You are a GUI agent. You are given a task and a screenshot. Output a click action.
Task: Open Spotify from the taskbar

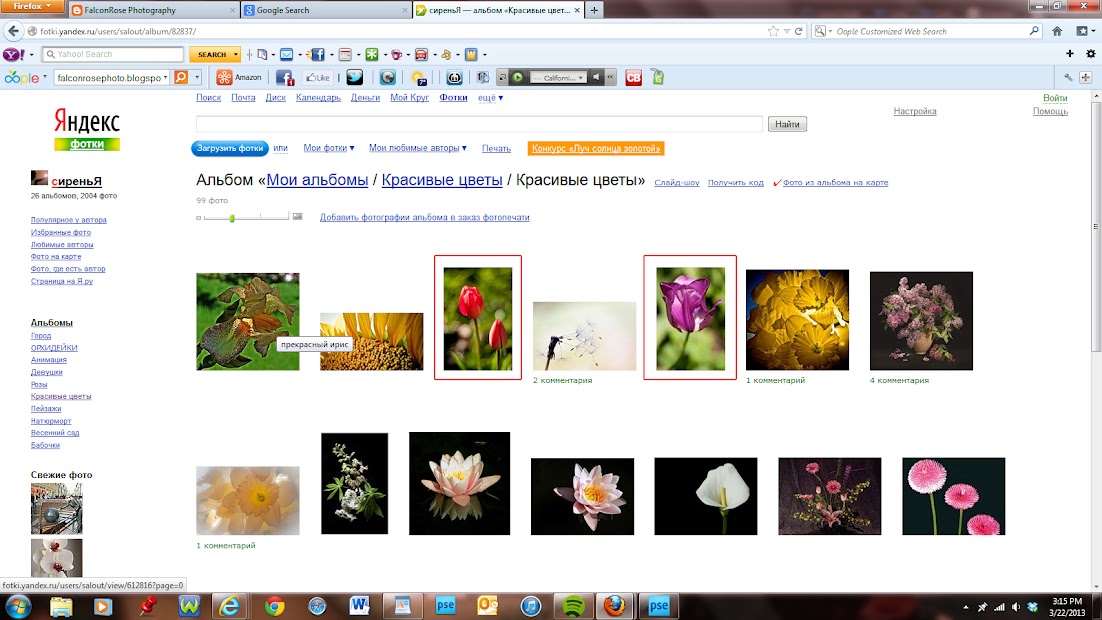point(573,606)
